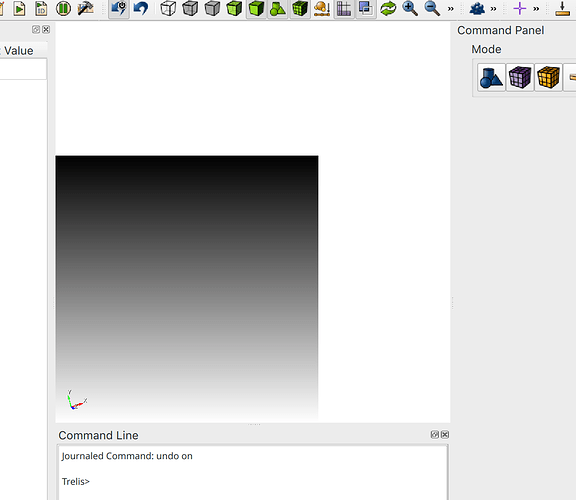The width and height of the screenshot is (576, 500).
Task: Click the pause script toolbar icon
Action: (x=63, y=8)
